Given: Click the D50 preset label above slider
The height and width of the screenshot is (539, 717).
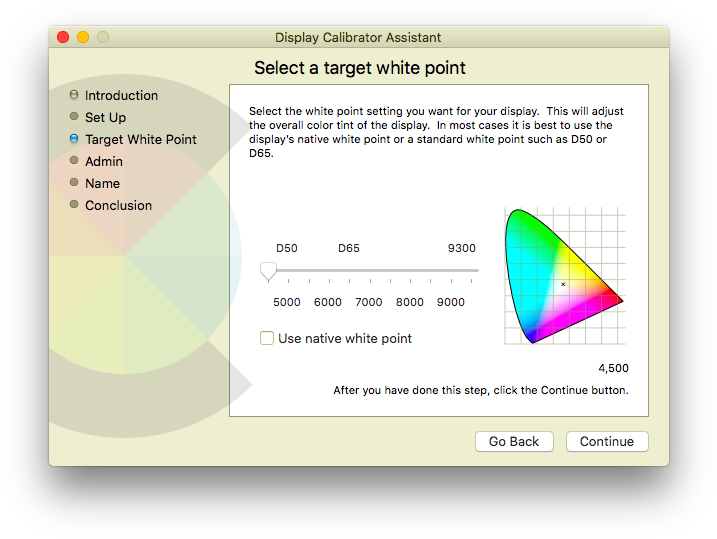Looking at the screenshot, I should (287, 248).
